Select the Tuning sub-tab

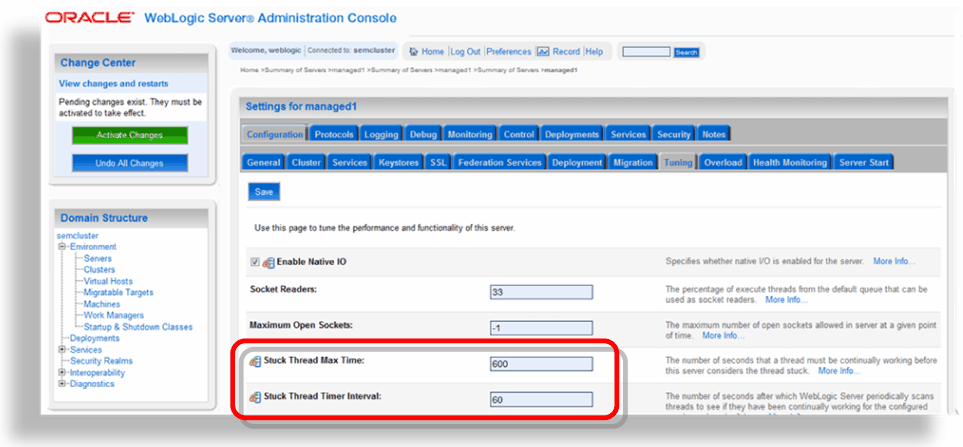click(x=678, y=163)
